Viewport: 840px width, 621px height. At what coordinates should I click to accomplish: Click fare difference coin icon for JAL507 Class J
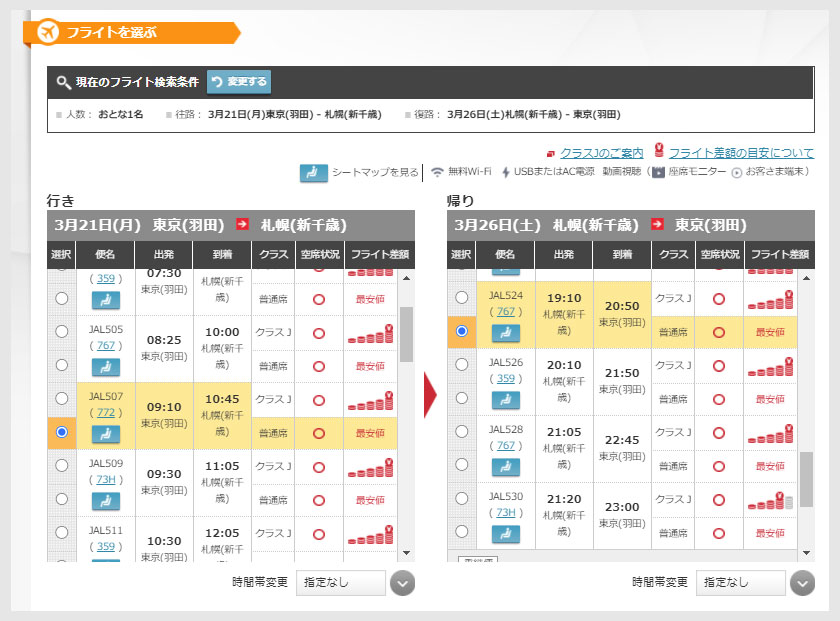tap(370, 401)
